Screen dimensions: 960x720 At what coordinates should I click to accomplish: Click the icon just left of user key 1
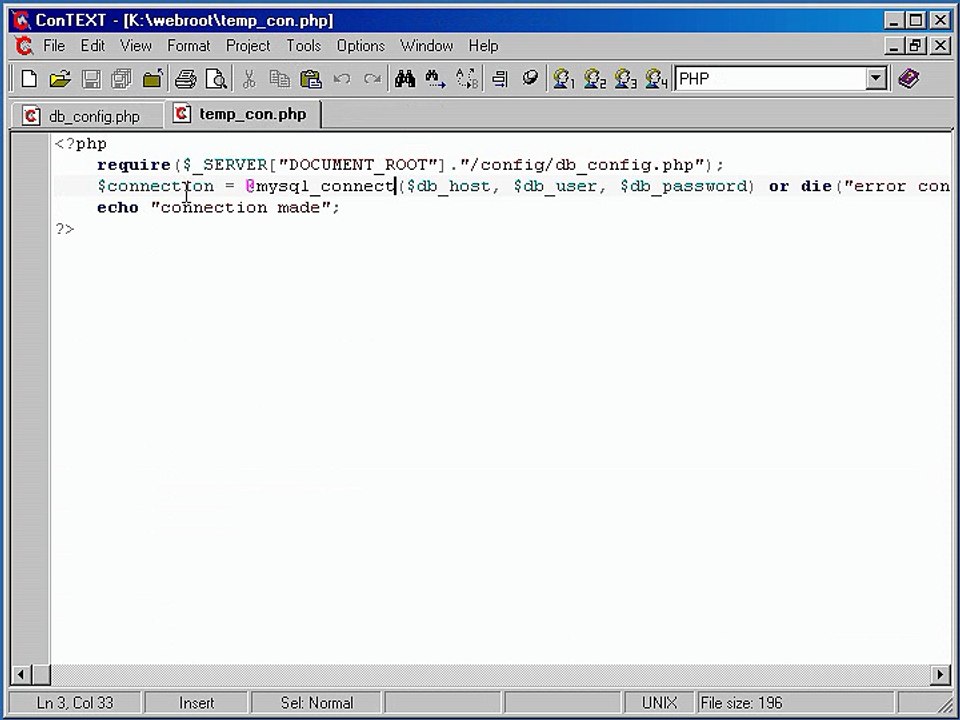point(530,79)
